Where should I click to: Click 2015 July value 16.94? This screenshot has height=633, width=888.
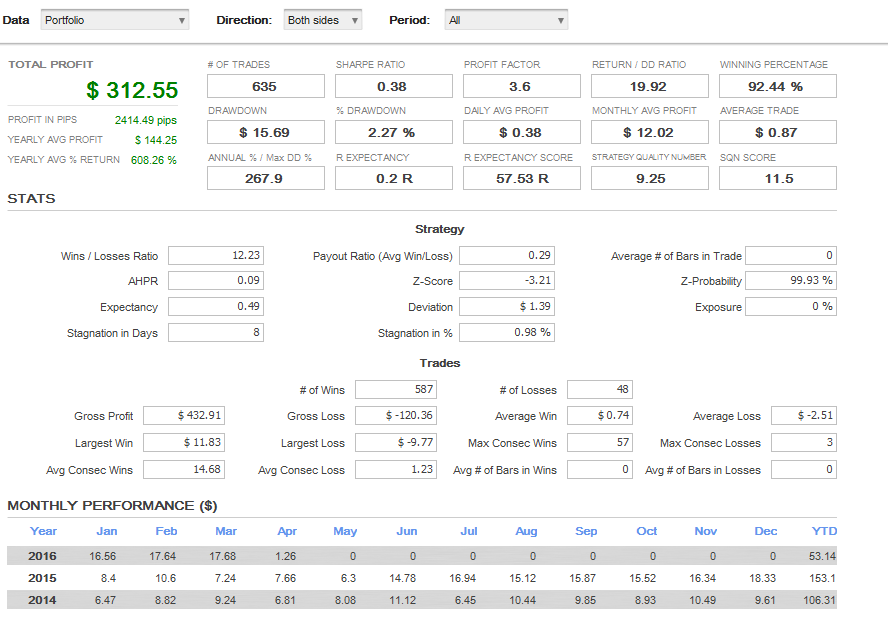pyautogui.click(x=463, y=578)
